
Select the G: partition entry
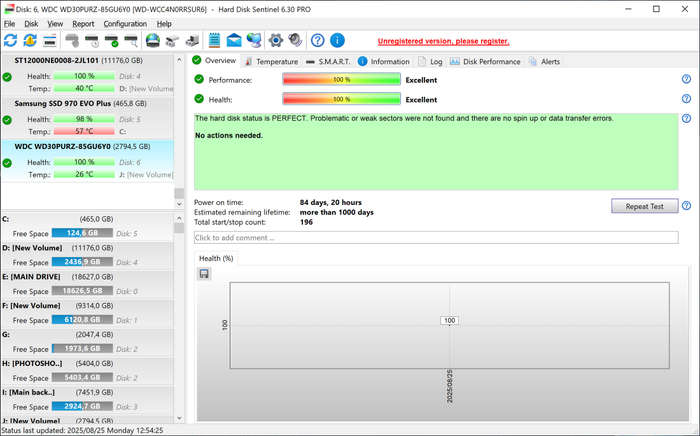coord(87,342)
